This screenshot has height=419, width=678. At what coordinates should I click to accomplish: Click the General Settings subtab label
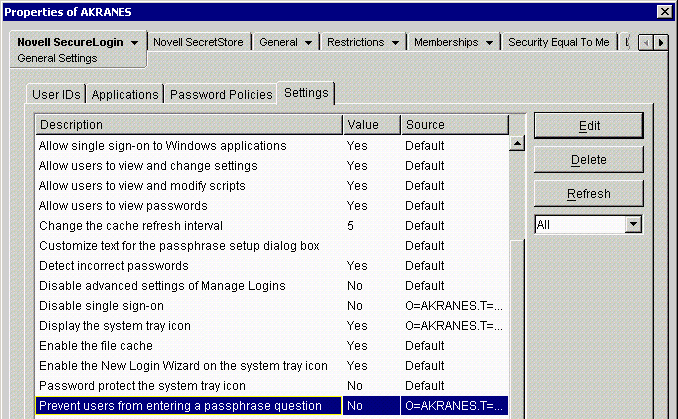point(57,58)
